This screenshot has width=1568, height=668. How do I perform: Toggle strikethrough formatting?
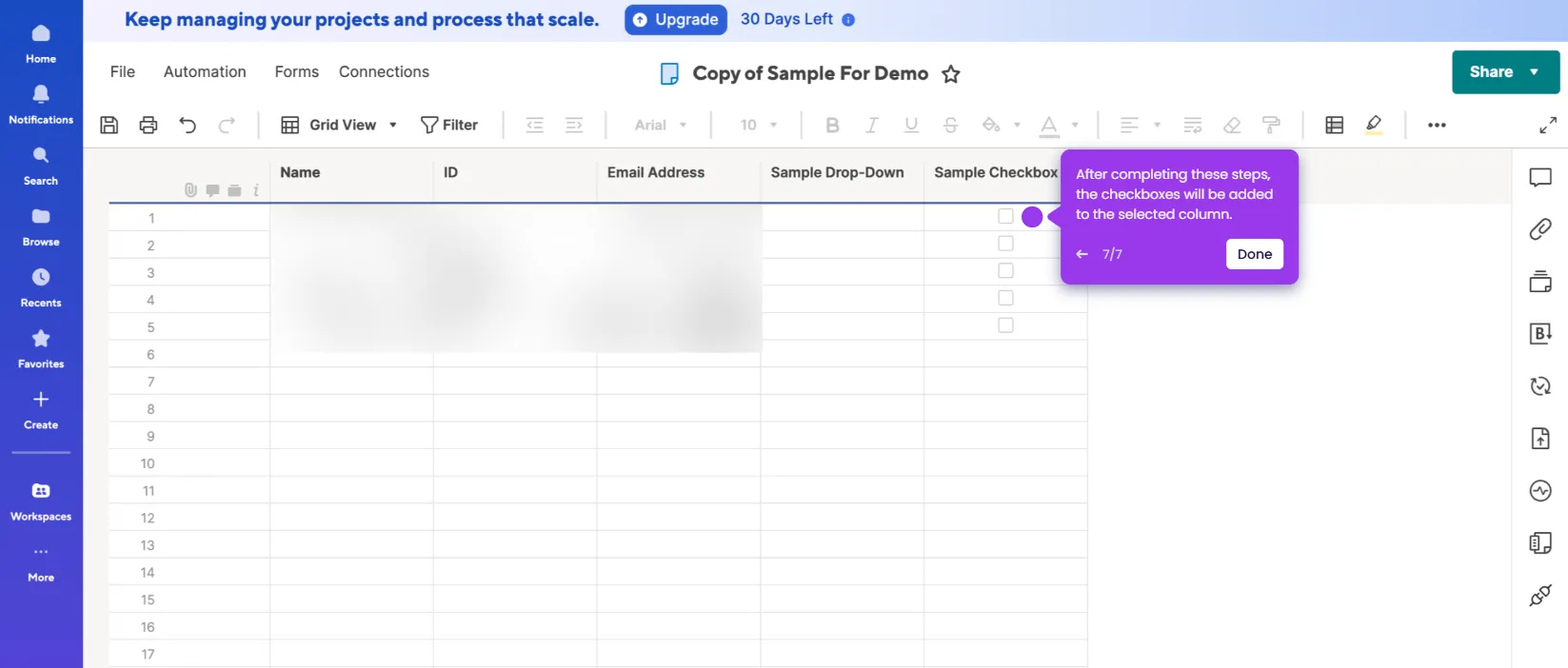[x=950, y=125]
